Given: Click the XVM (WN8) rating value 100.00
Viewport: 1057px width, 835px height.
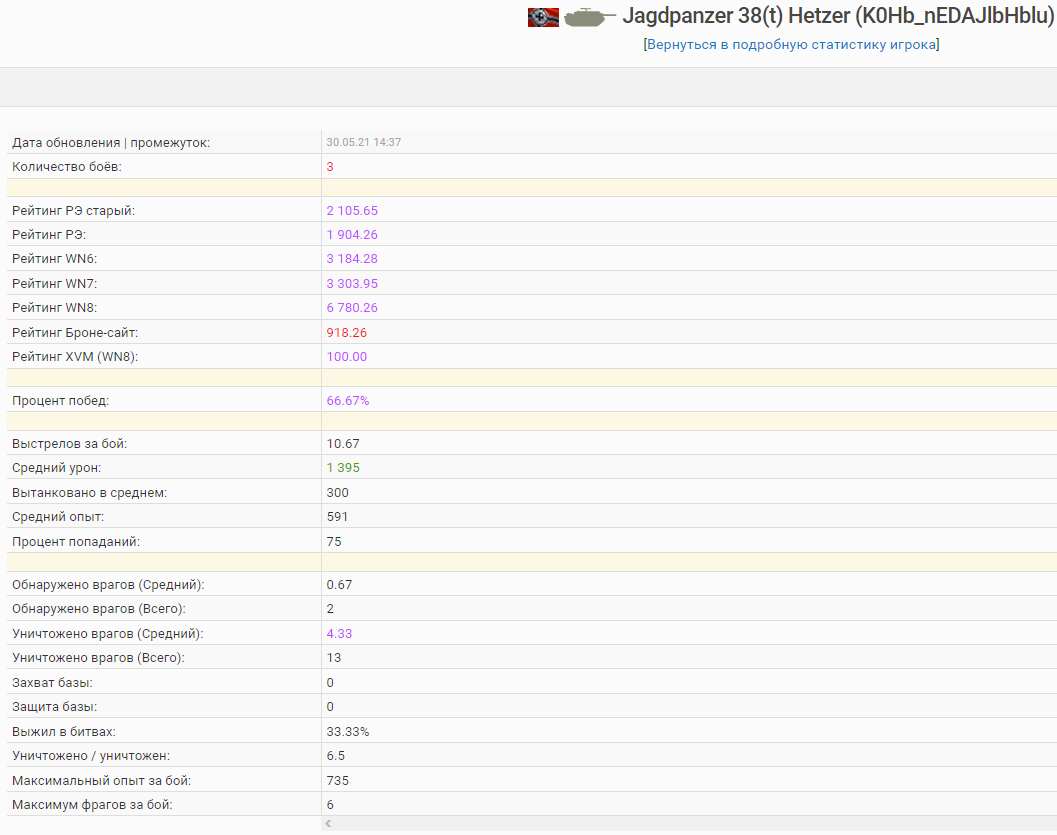Looking at the screenshot, I should pos(346,357).
